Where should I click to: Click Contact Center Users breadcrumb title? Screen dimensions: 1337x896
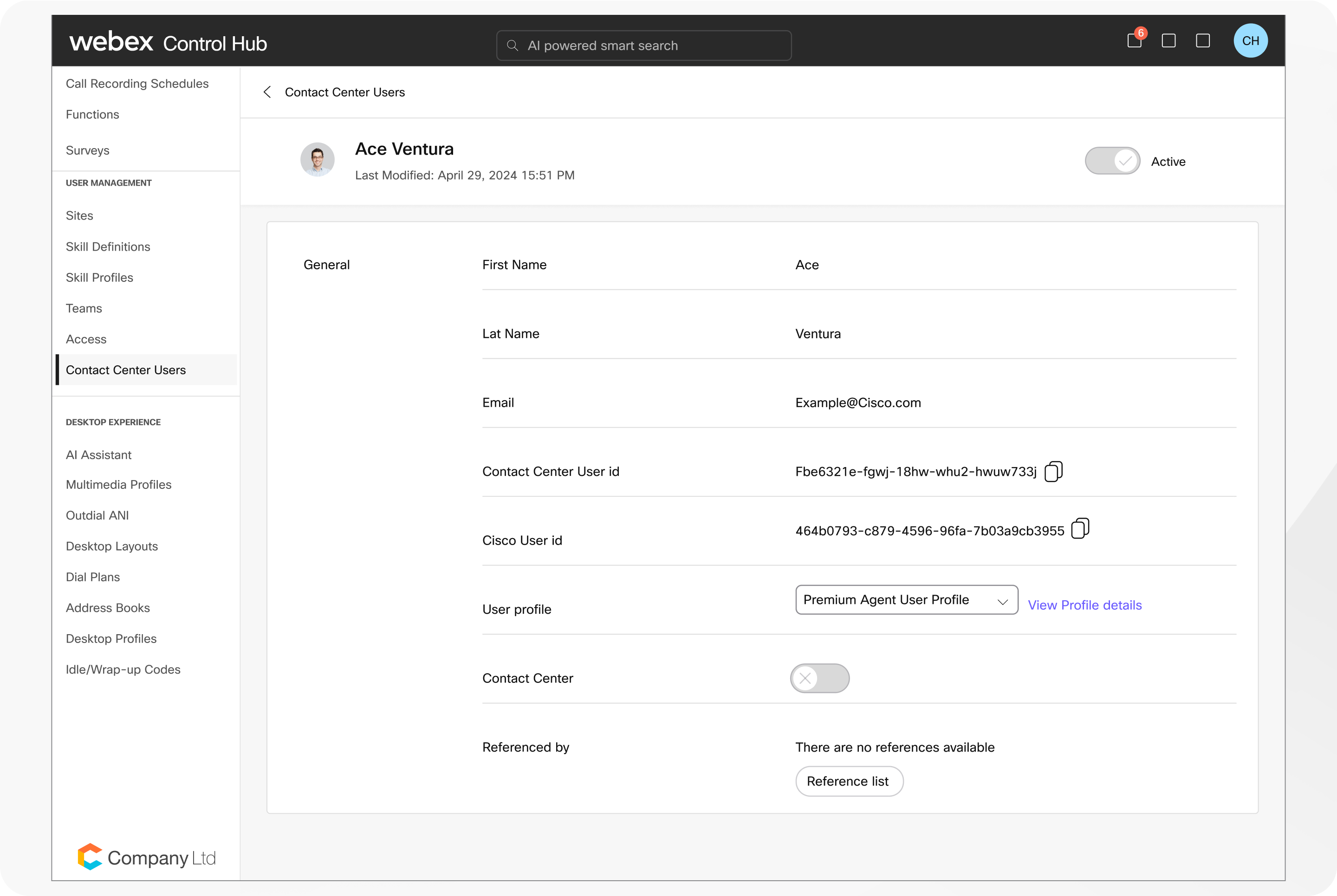click(344, 92)
